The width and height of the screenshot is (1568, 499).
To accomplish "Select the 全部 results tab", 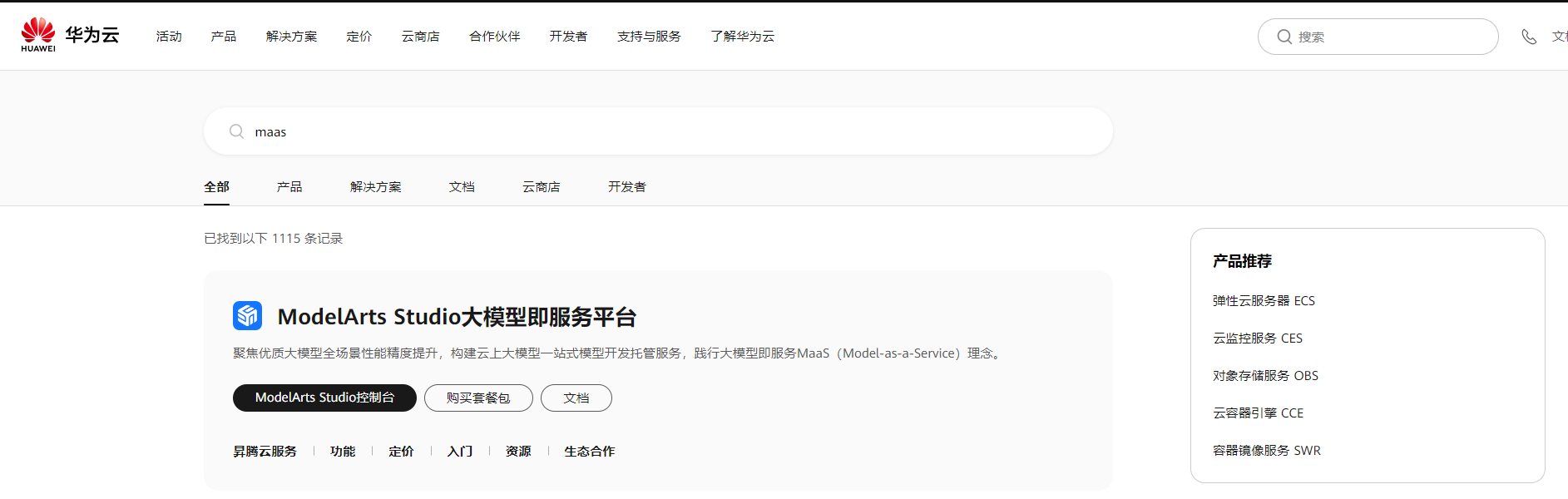I will (216, 187).
